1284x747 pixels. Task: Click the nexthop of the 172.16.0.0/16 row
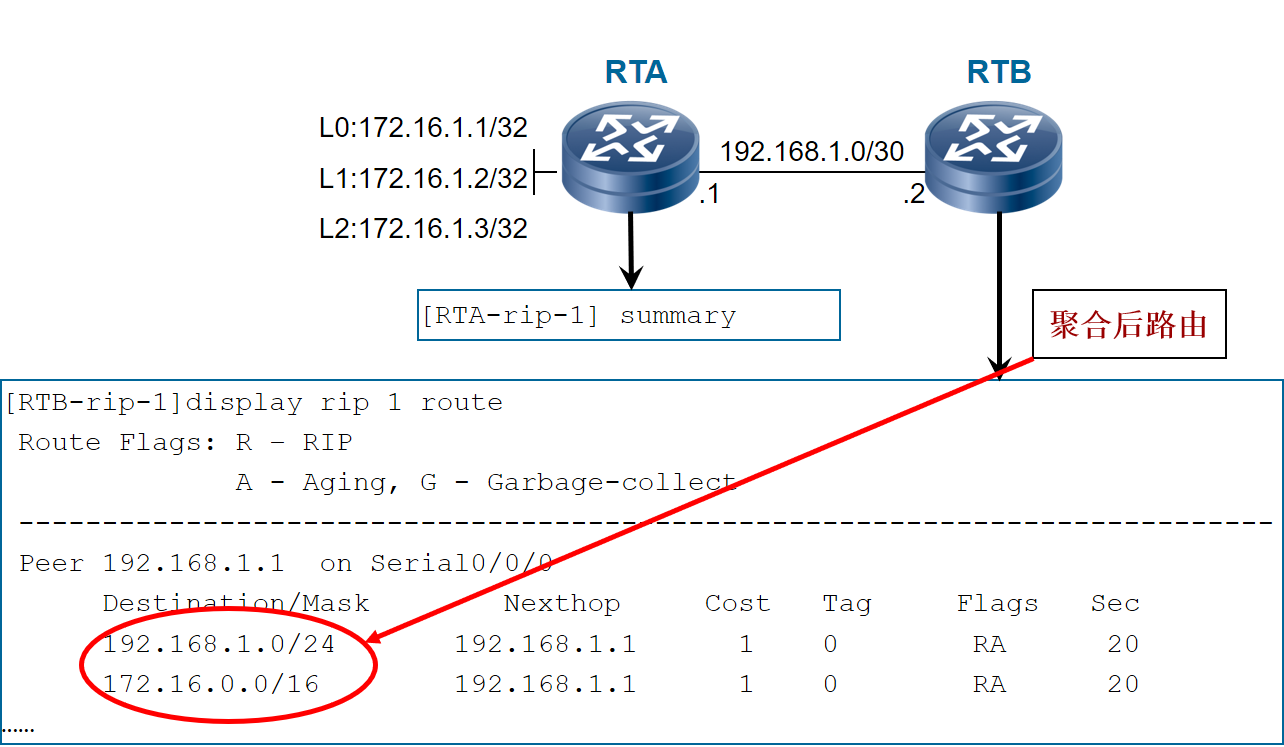click(545, 684)
